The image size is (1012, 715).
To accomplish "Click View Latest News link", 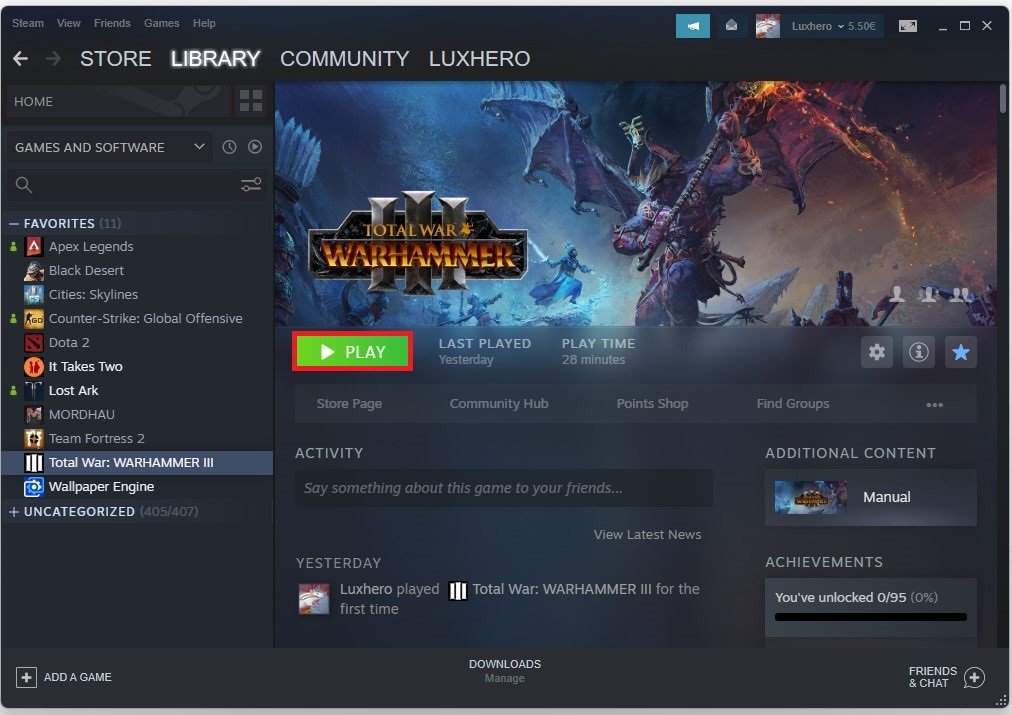I will (647, 534).
